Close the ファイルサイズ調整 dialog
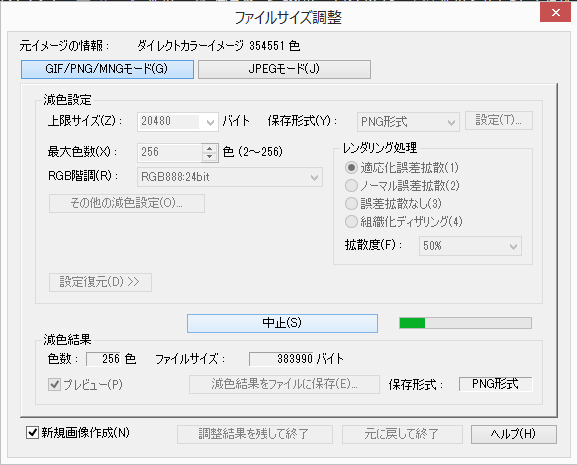The height and width of the screenshot is (465, 577). click(556, 13)
